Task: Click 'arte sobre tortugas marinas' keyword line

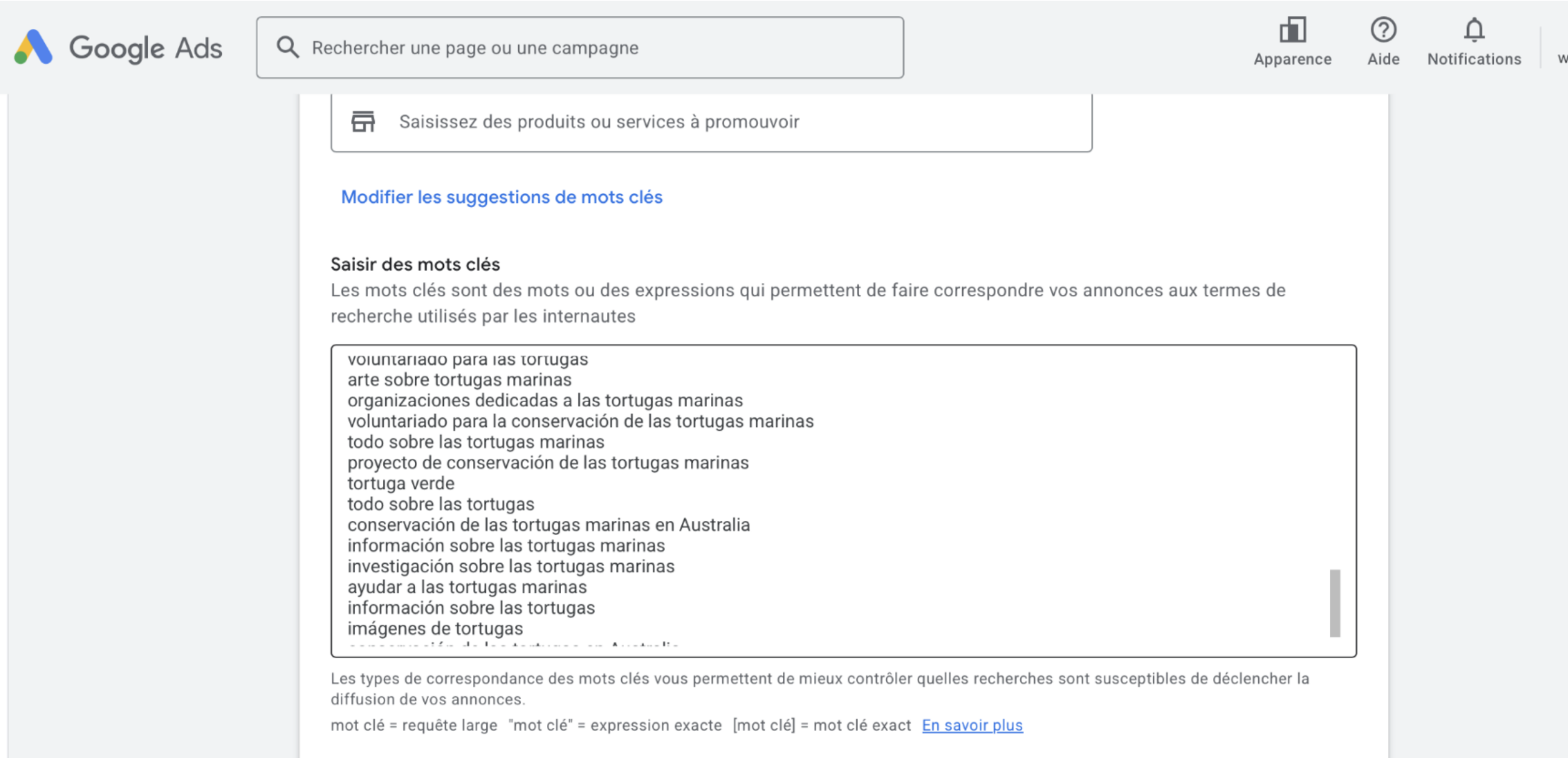Action: point(459,379)
